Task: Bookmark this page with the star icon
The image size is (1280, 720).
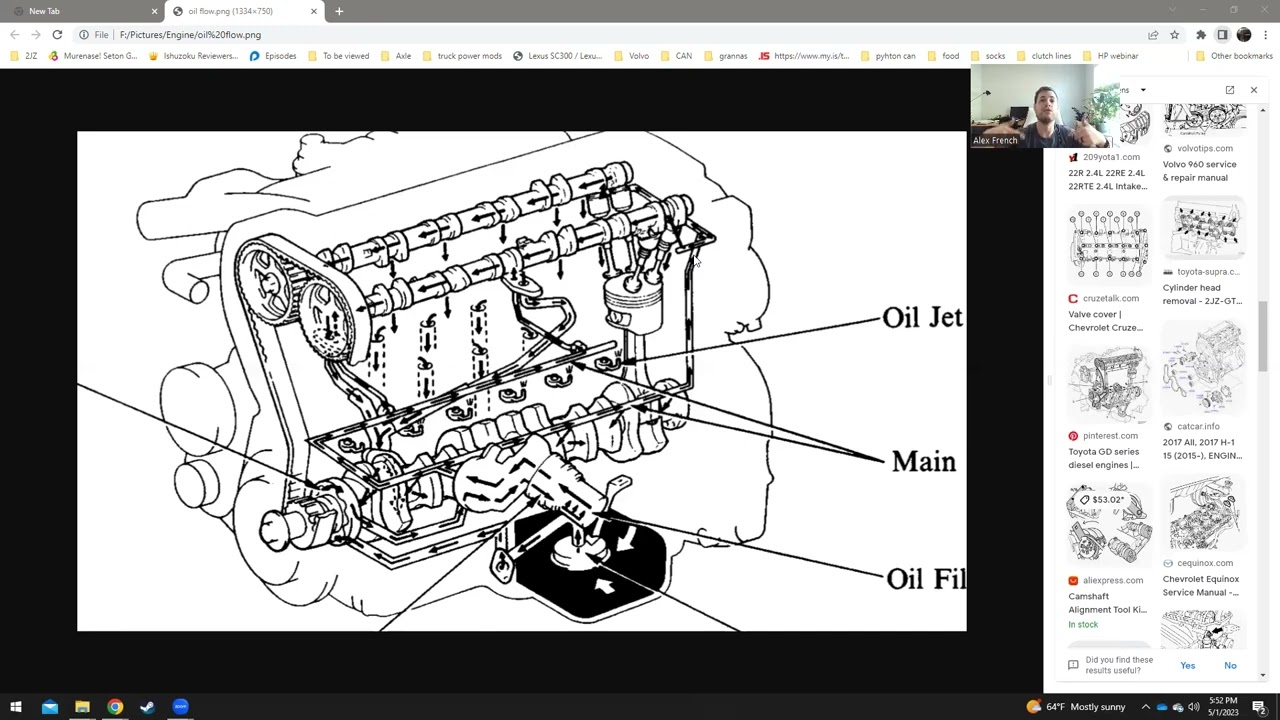Action: 1175,35
